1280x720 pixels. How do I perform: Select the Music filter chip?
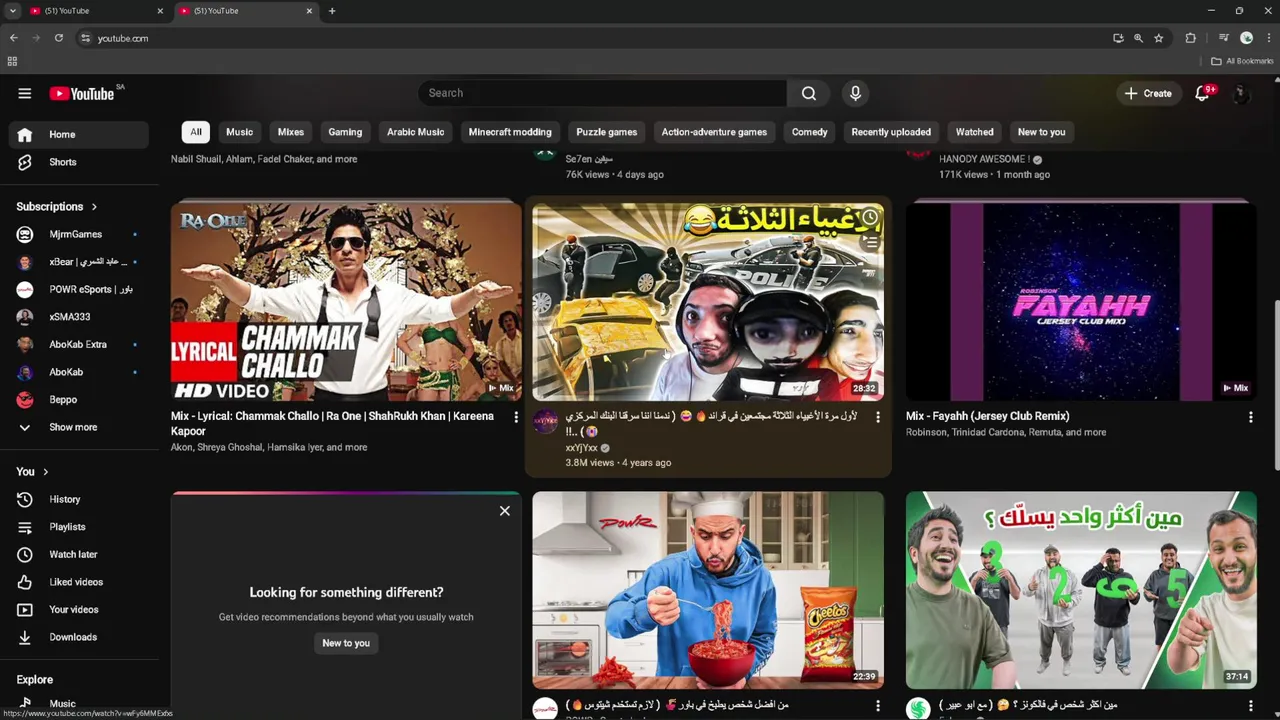(x=239, y=132)
